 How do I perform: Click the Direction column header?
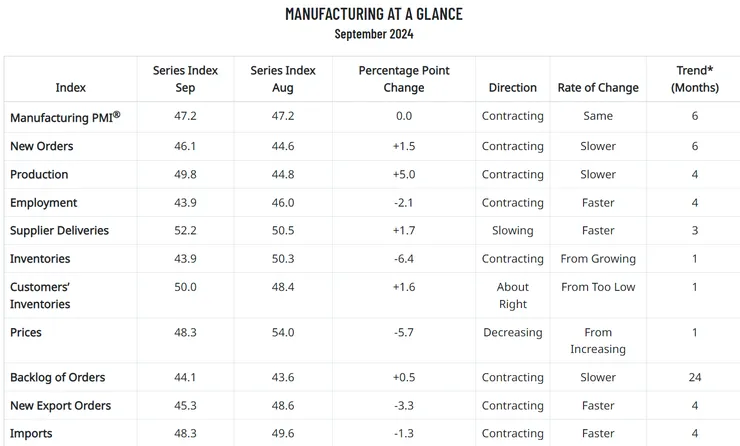(x=513, y=87)
